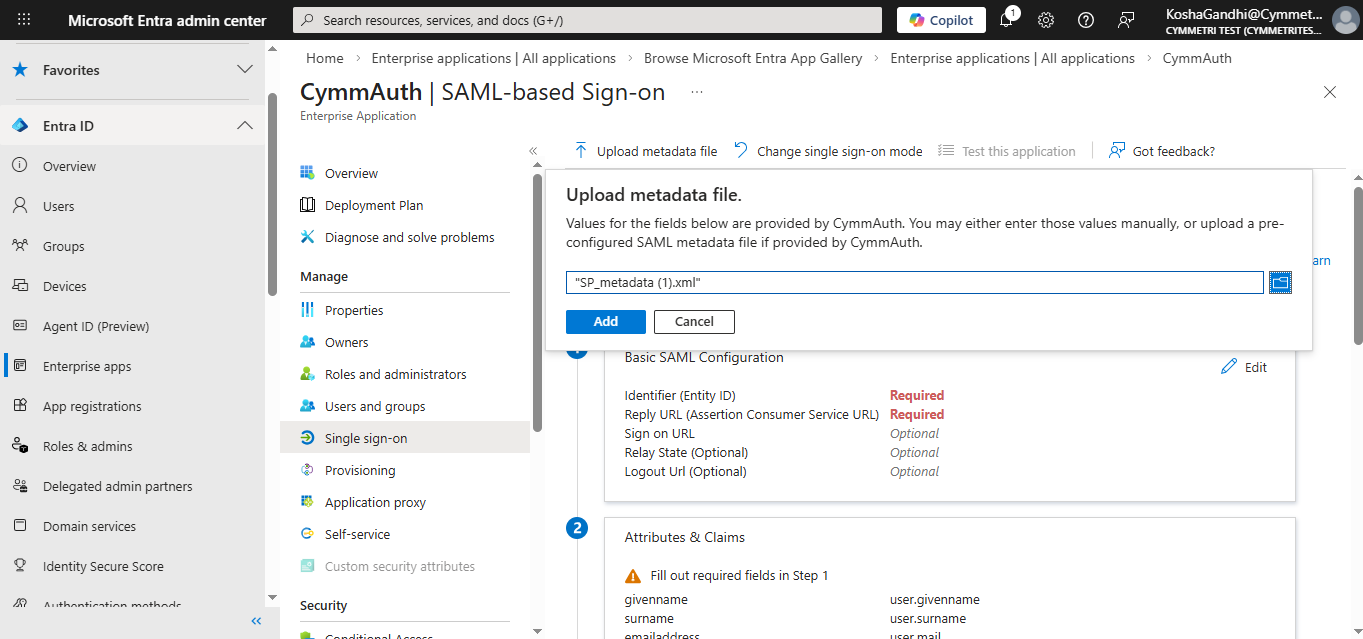This screenshot has height=639, width=1363.
Task: Open the notifications bell icon
Action: coord(1007,20)
